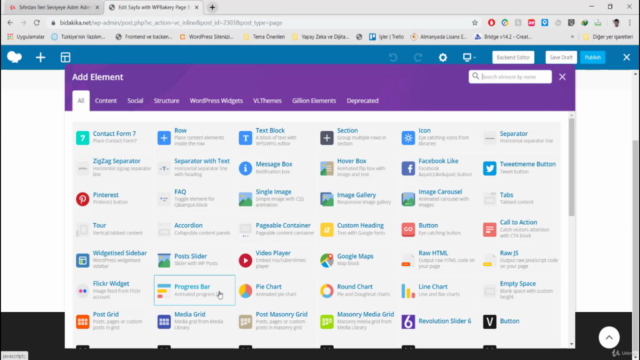The image size is (640, 360).
Task: Insert the FAQ toggle element
Action: [x=195, y=198]
